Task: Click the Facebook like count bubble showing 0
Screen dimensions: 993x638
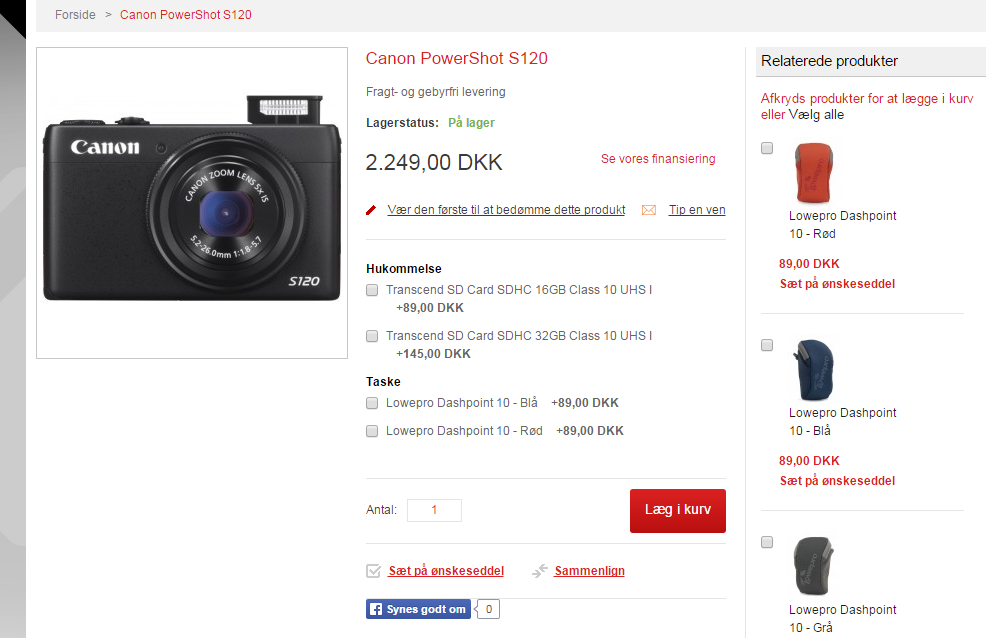Action: pyautogui.click(x=488, y=609)
